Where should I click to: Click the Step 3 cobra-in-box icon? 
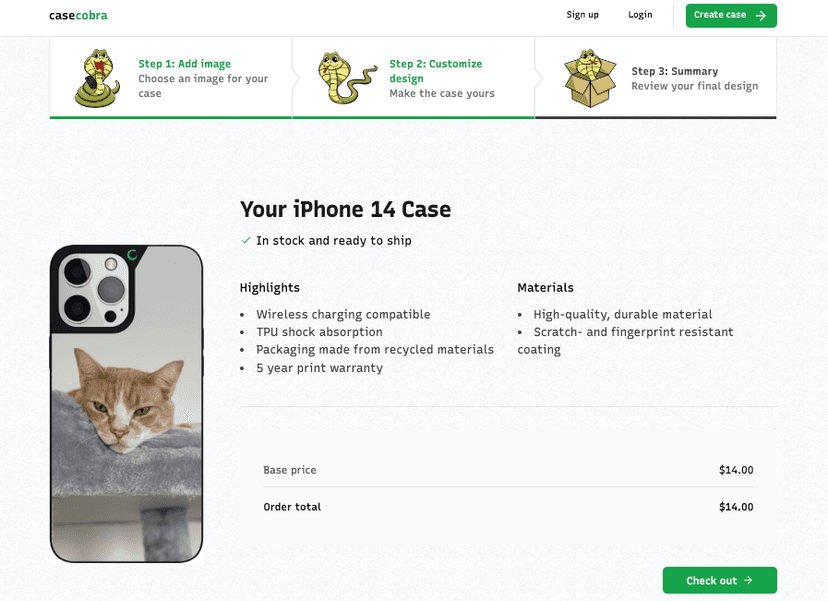click(x=590, y=78)
